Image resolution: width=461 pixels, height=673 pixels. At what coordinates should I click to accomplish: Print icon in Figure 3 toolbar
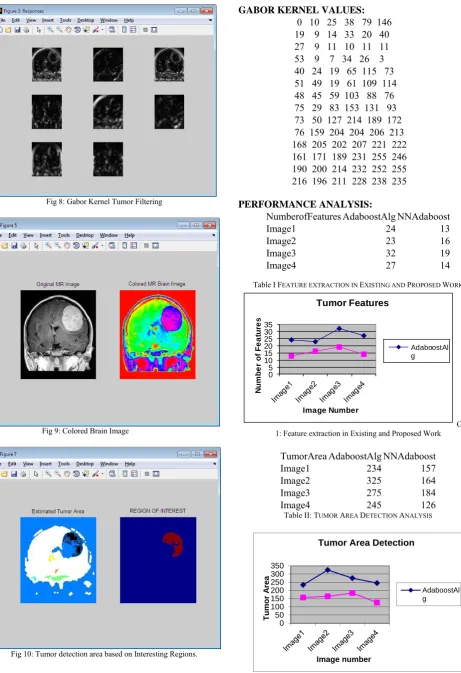(26, 30)
